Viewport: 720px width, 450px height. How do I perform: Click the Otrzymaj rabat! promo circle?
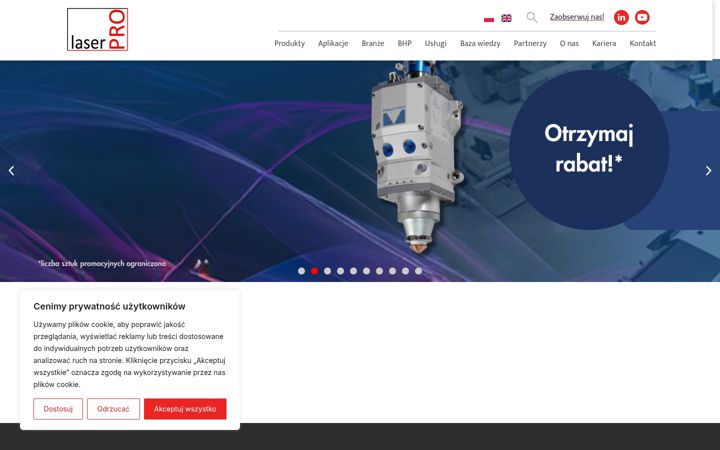pyautogui.click(x=589, y=149)
